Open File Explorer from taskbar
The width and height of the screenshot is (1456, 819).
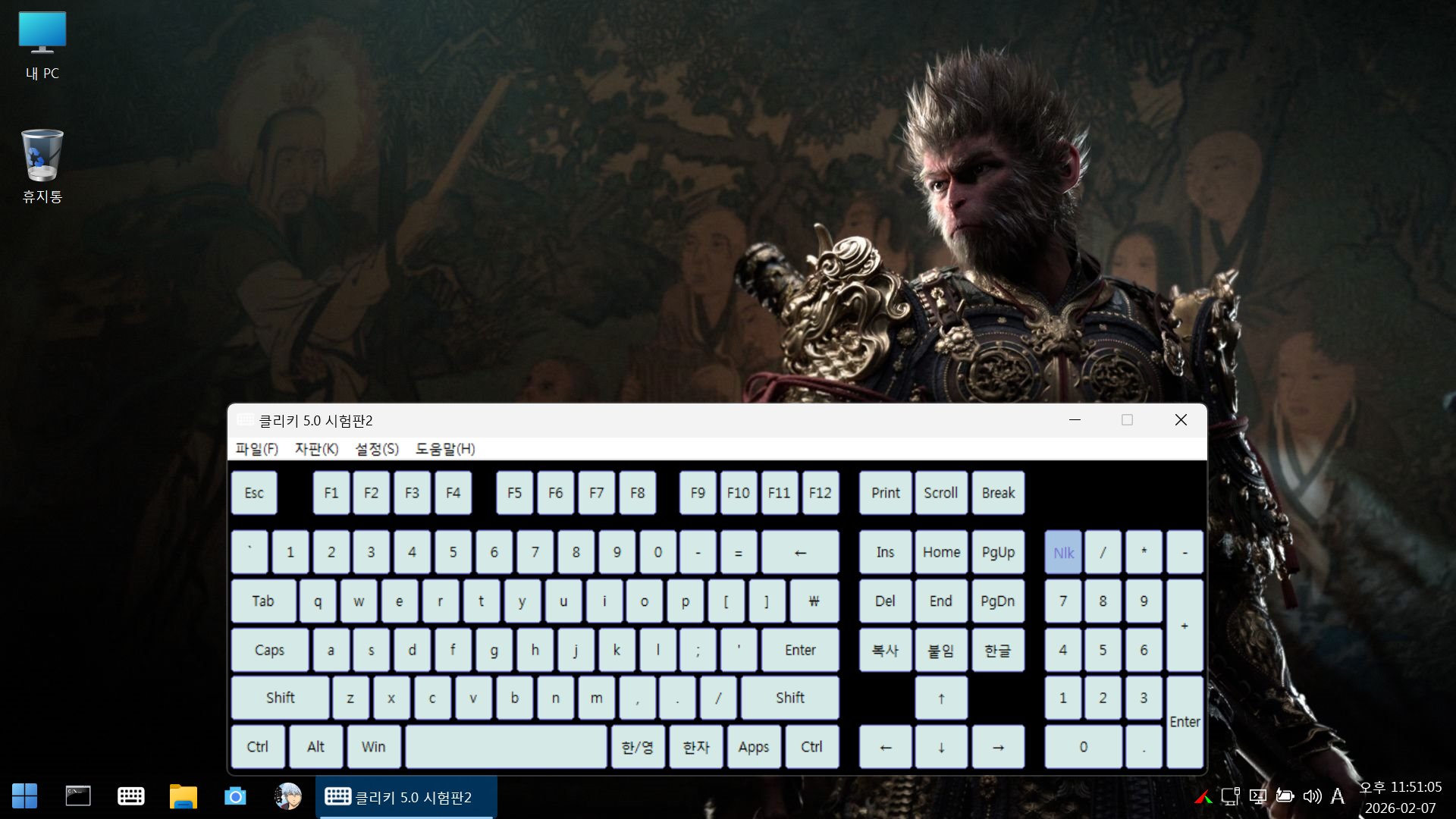[x=183, y=796]
